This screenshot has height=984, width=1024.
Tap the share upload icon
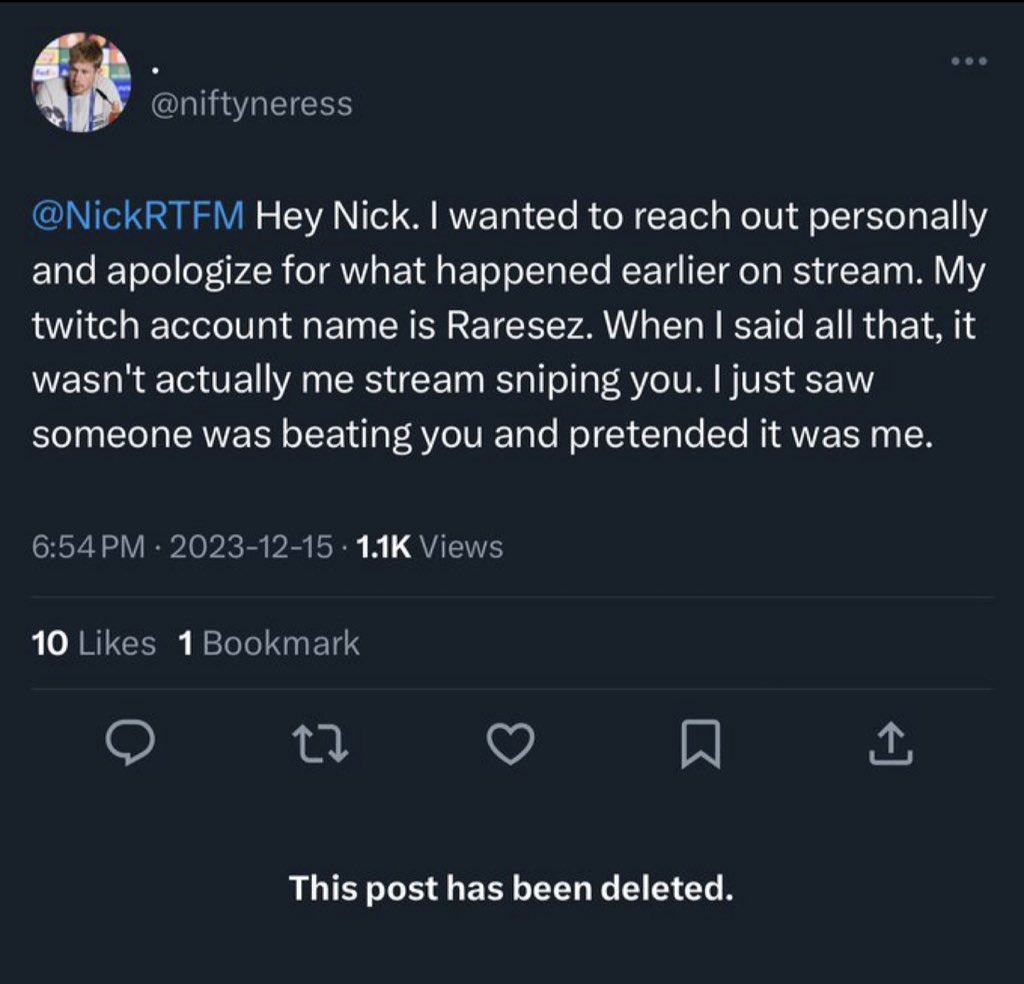point(894,744)
